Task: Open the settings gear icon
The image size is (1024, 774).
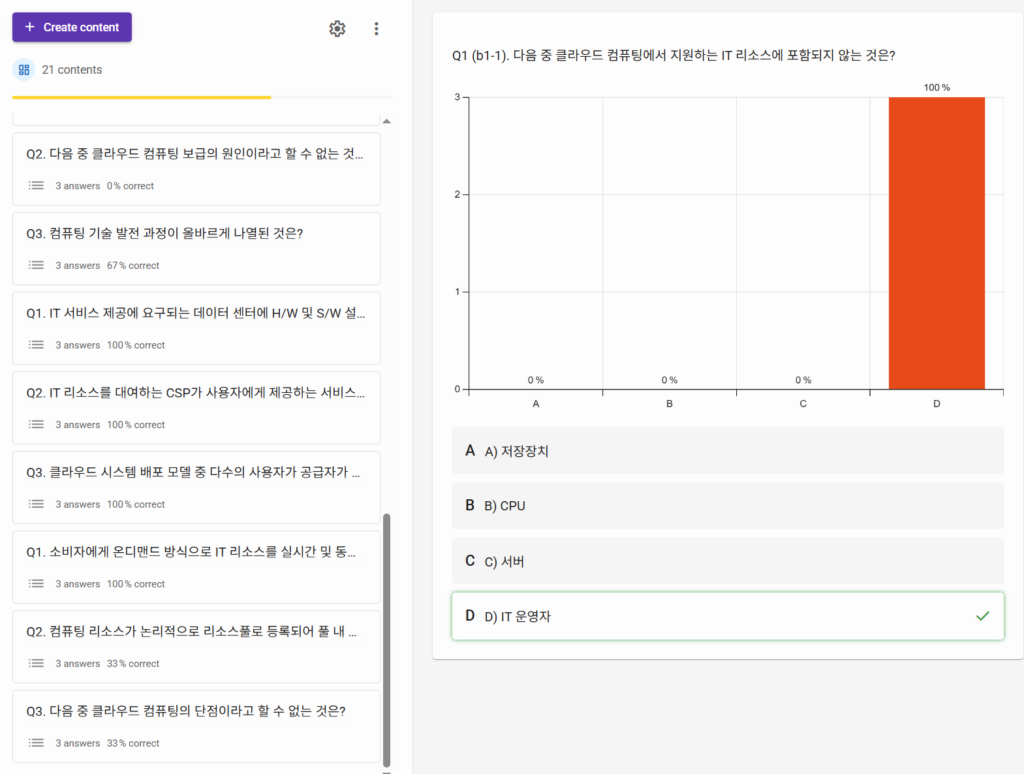Action: click(x=337, y=29)
